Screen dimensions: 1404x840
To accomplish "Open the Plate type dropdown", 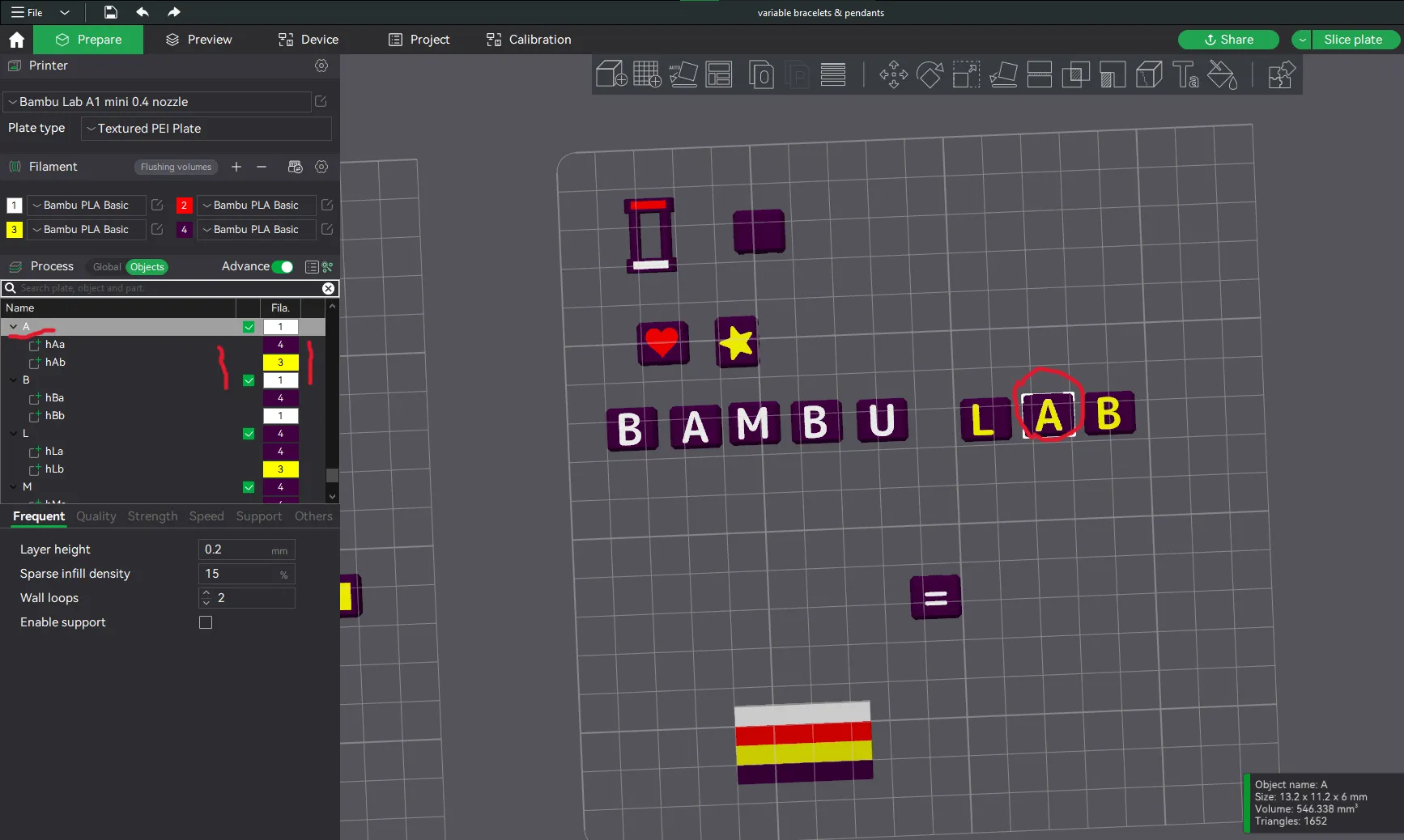I will click(x=206, y=129).
